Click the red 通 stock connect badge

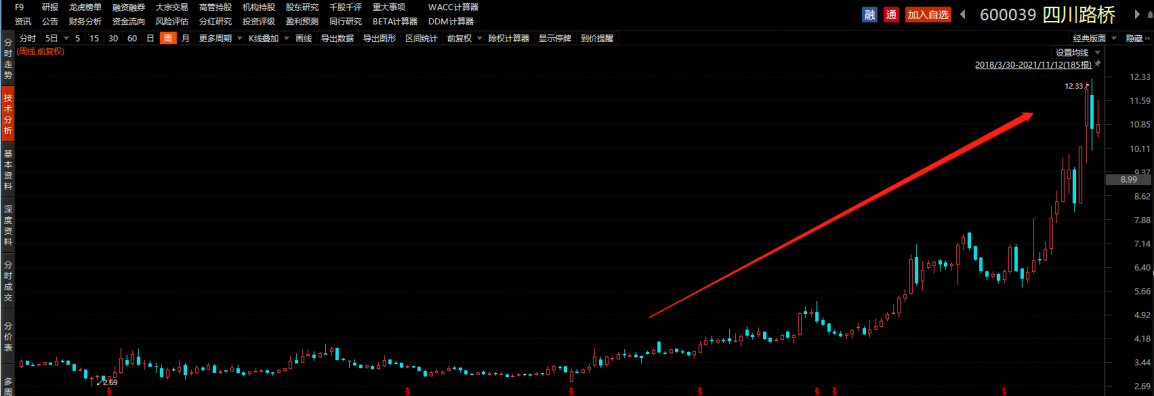tap(891, 14)
